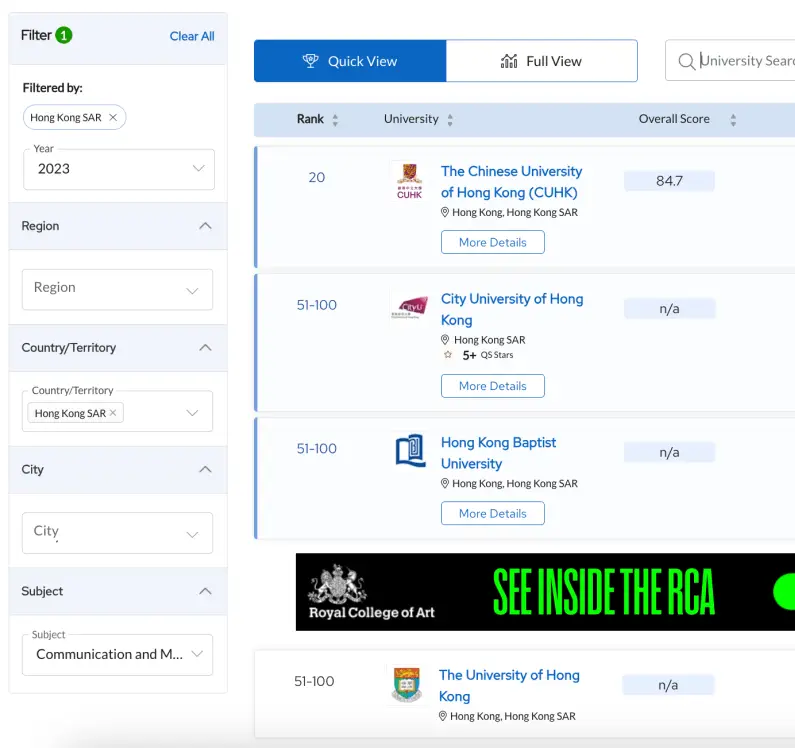Image resolution: width=795 pixels, height=748 pixels.
Task: Collapse the Country/Territory filter section
Action: [x=205, y=348]
